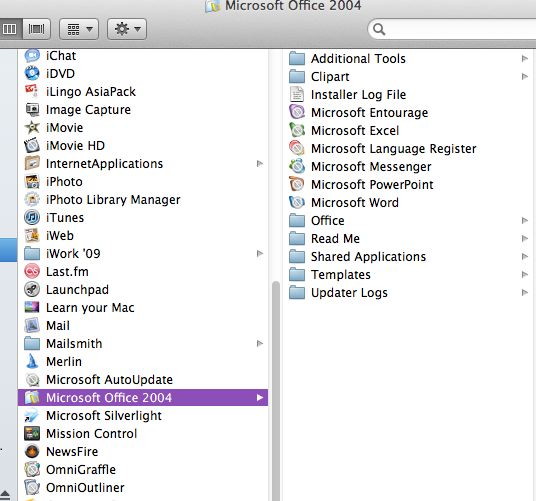Click the Launchpad rocket icon

32,289
